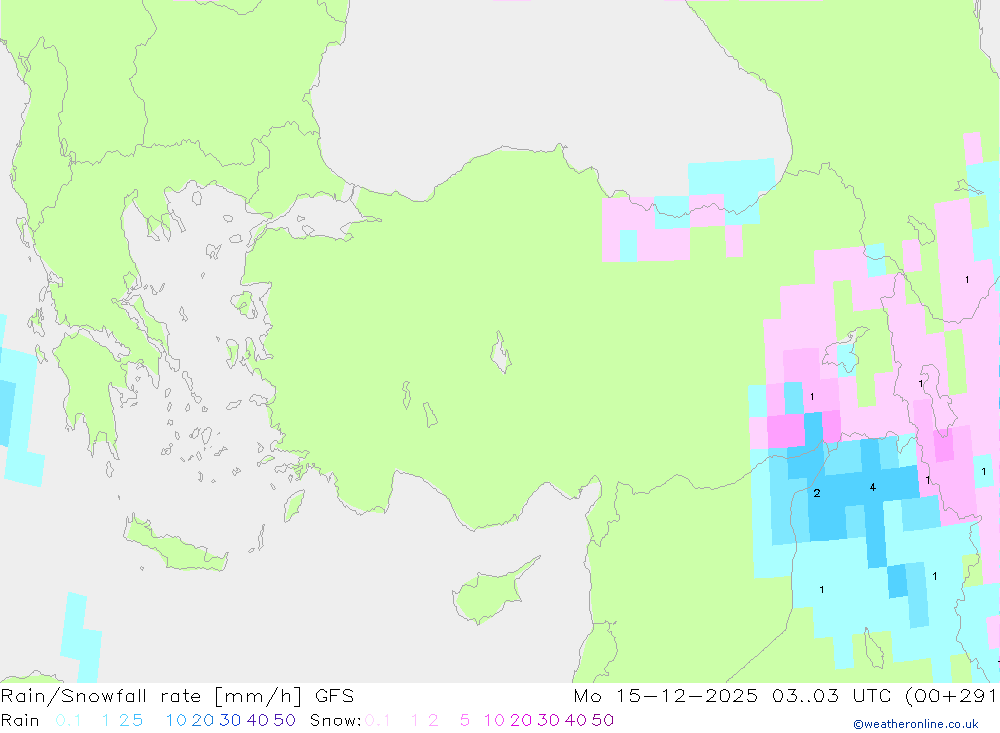Select the 'Rain' legend label

click(x=20, y=720)
